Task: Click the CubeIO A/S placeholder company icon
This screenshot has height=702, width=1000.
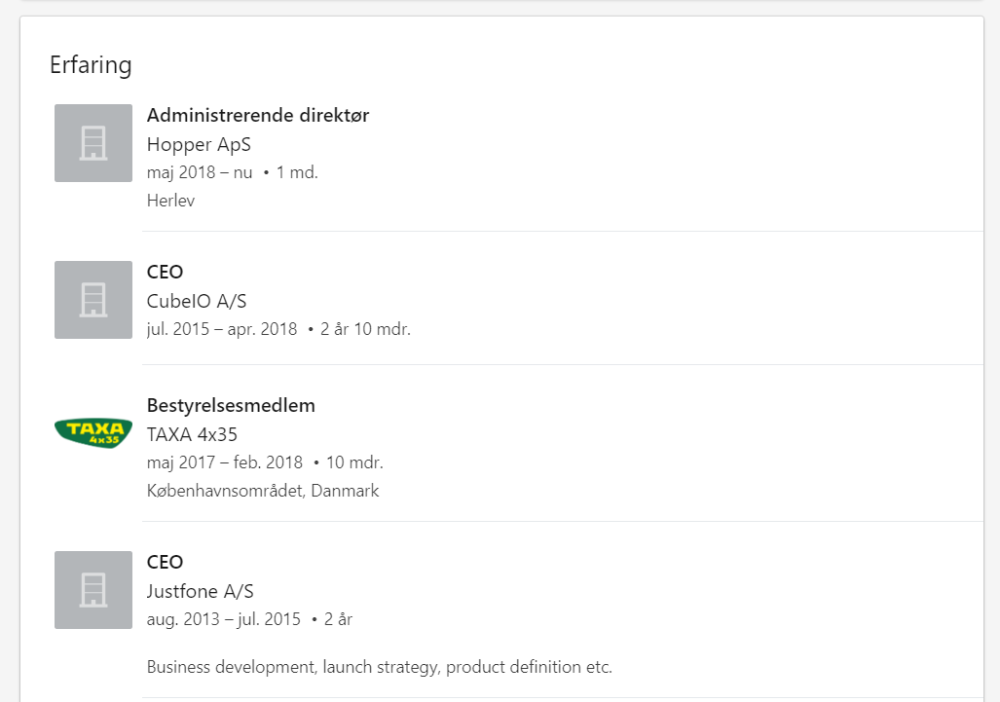Action: (93, 300)
